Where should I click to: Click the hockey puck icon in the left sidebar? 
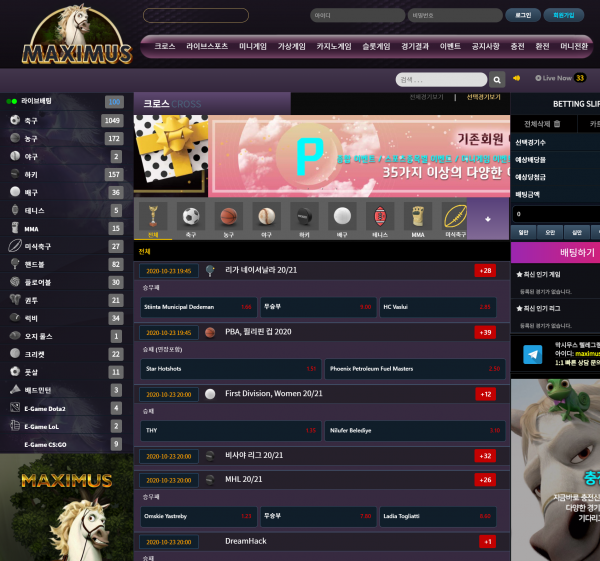click(15, 174)
